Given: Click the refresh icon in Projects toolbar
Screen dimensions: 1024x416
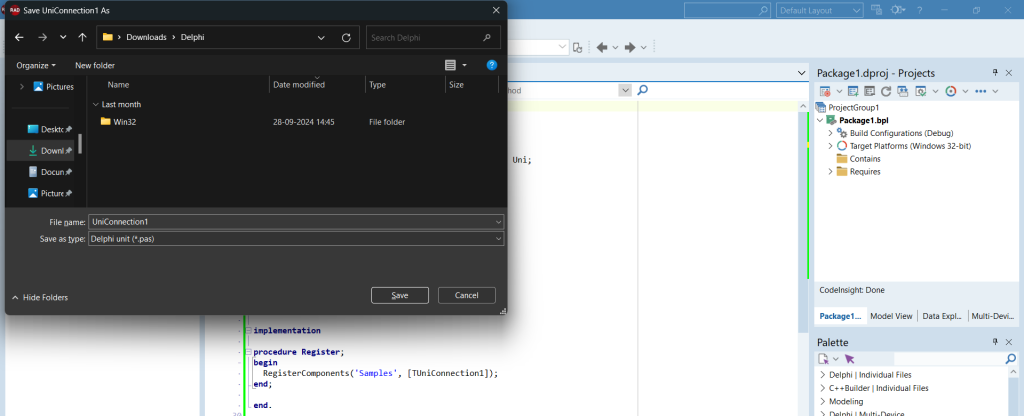Looking at the screenshot, I should coord(886,91).
